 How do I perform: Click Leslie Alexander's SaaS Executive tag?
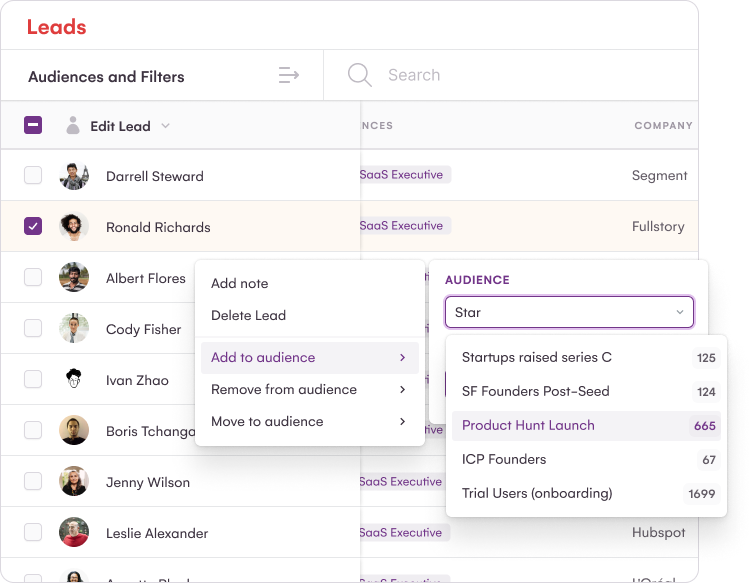404,532
